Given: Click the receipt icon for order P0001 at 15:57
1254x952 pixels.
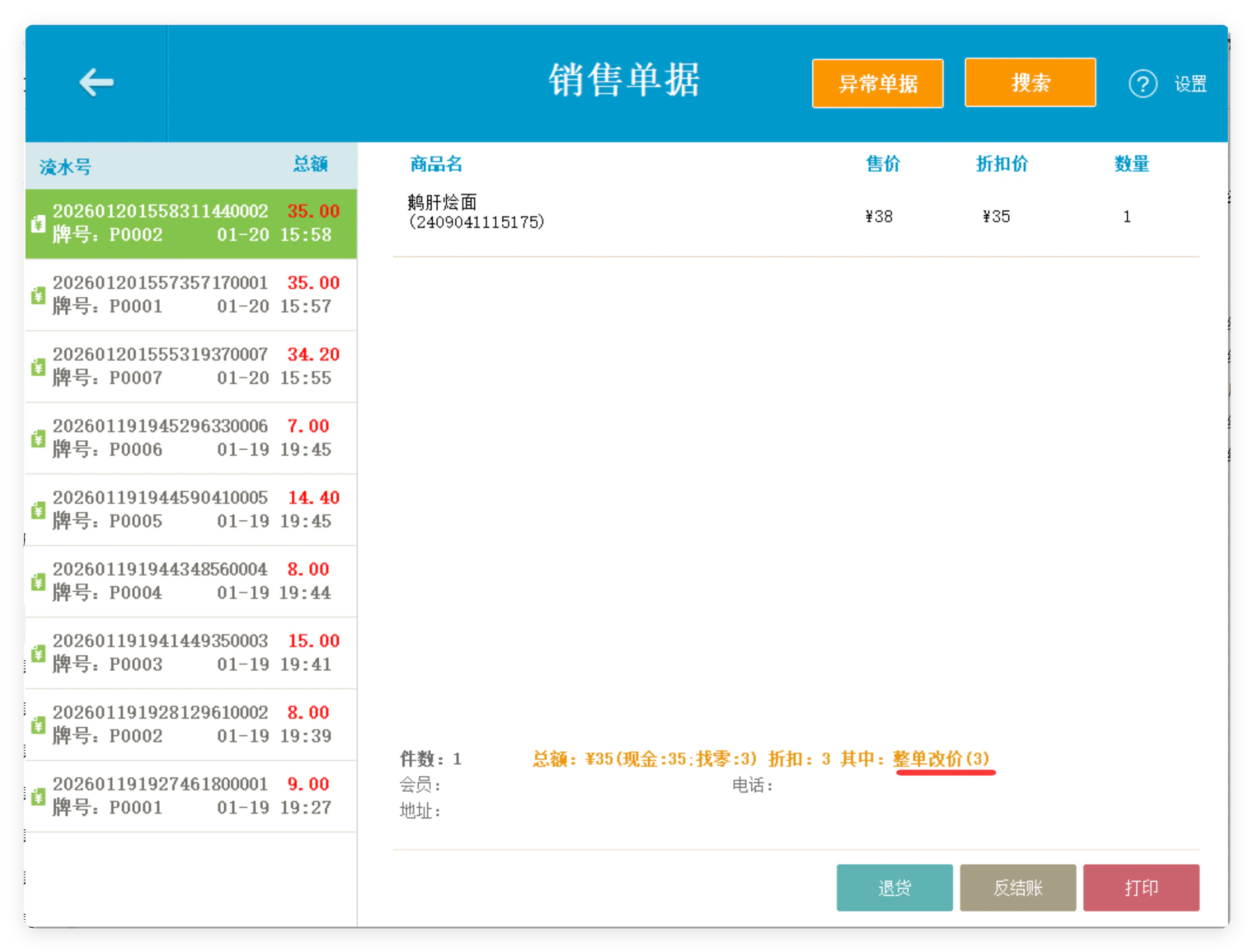Looking at the screenshot, I should [38, 295].
